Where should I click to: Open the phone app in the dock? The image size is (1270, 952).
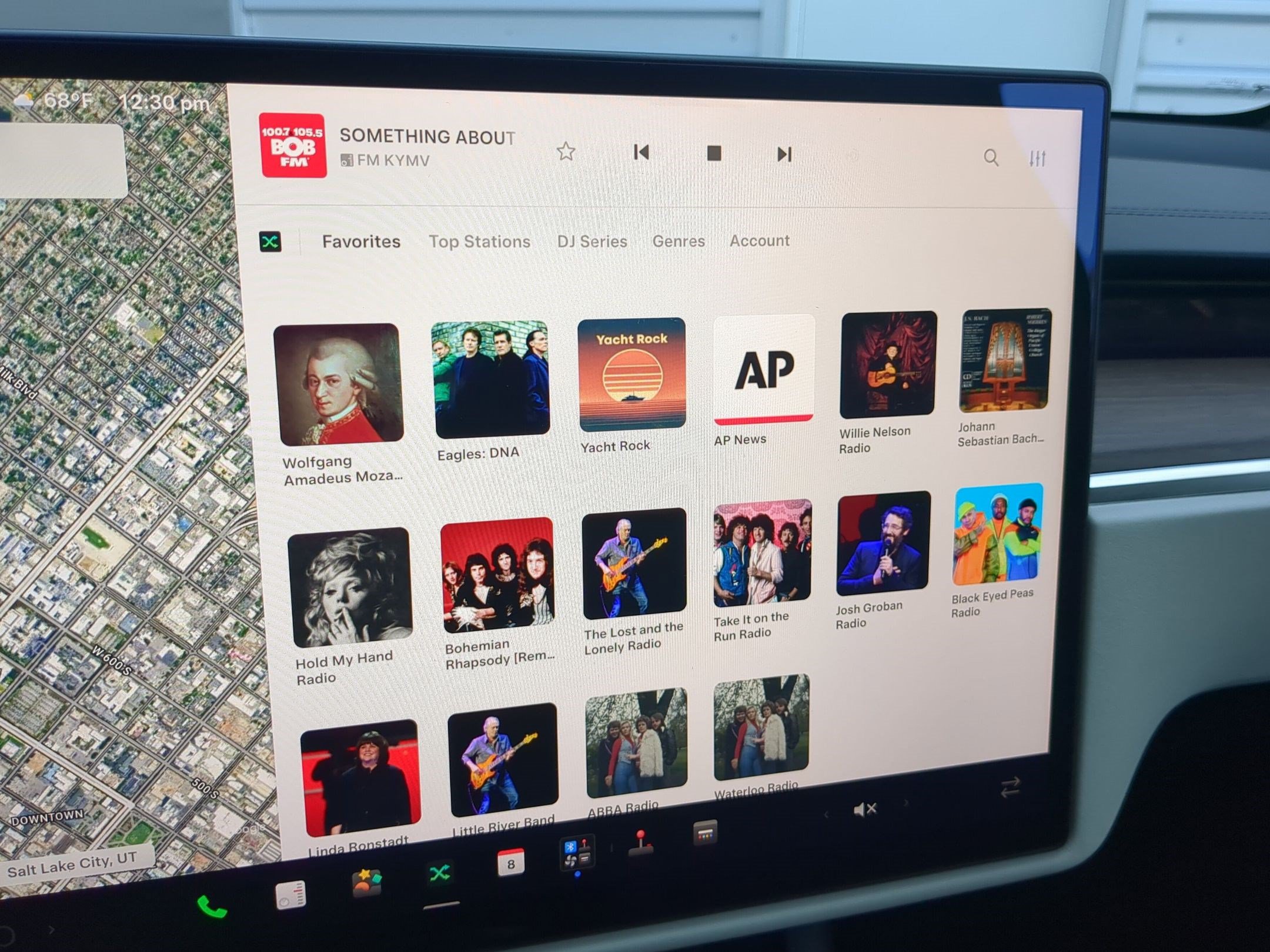tap(212, 906)
